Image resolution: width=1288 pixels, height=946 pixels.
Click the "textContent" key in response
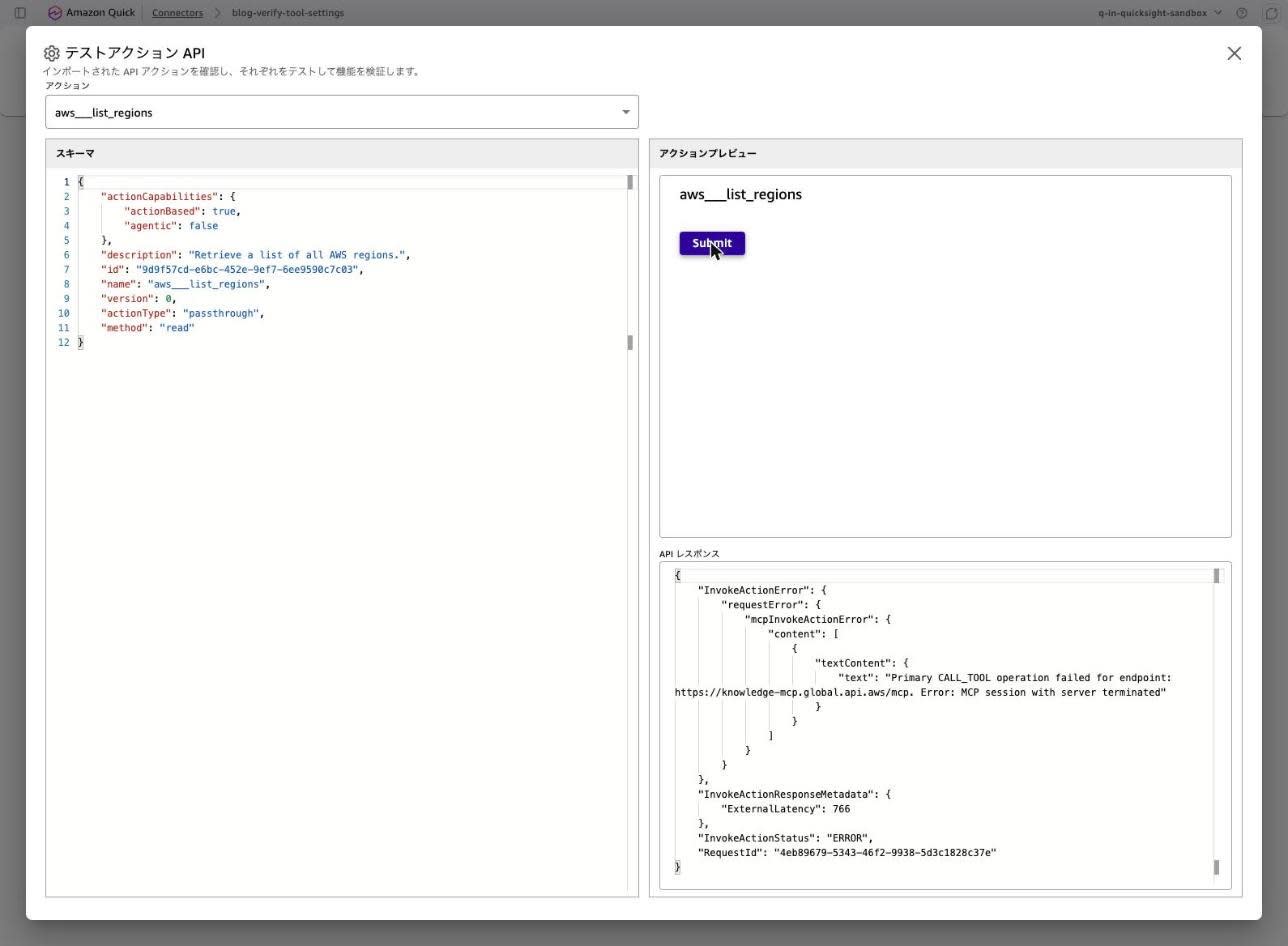(852, 663)
